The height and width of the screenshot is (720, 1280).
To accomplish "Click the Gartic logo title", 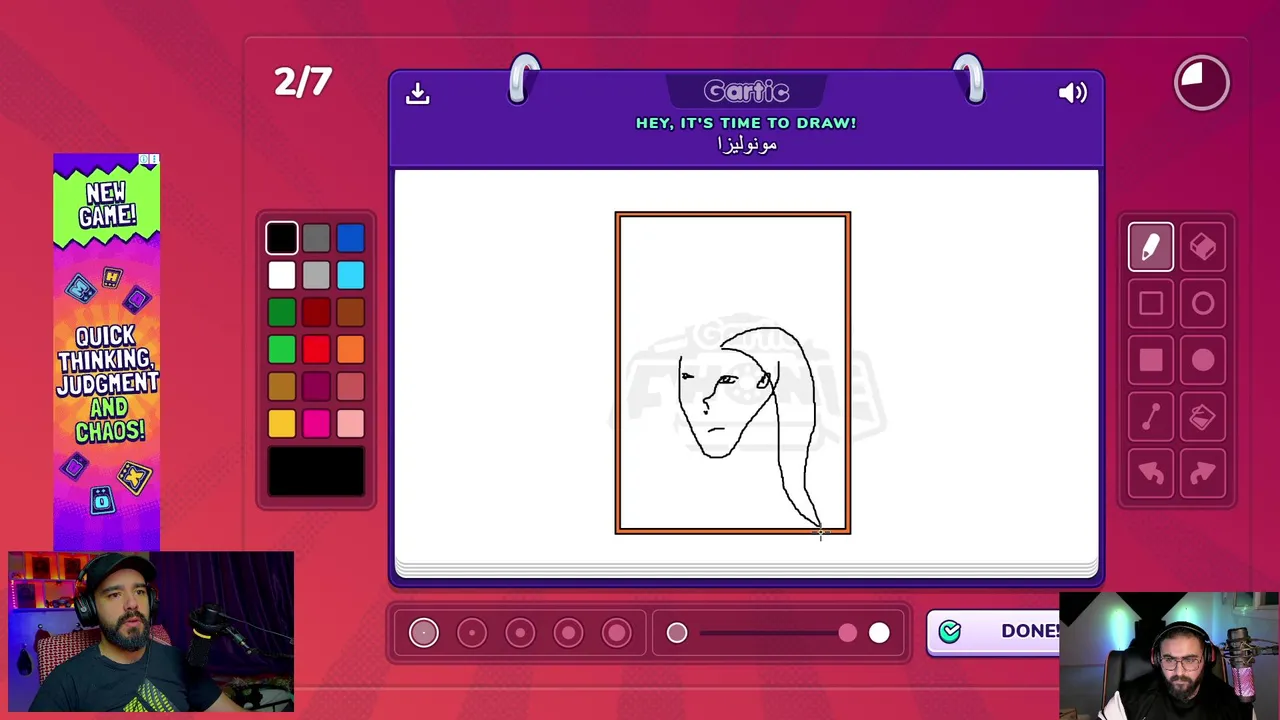I will tap(746, 92).
